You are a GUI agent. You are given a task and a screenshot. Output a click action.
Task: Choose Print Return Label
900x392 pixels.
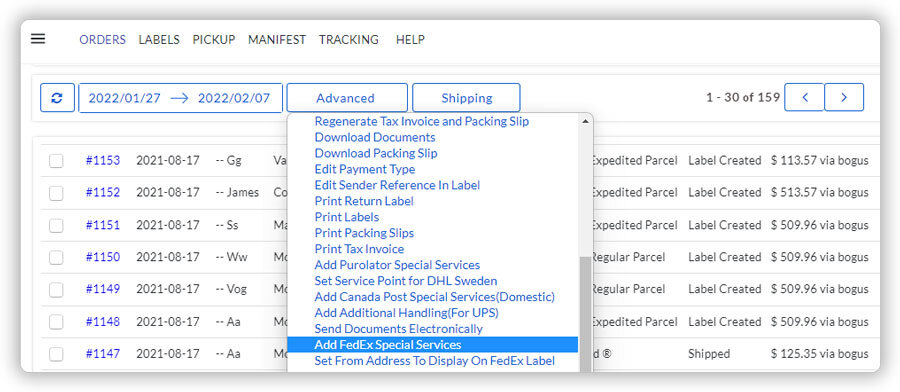(x=364, y=201)
